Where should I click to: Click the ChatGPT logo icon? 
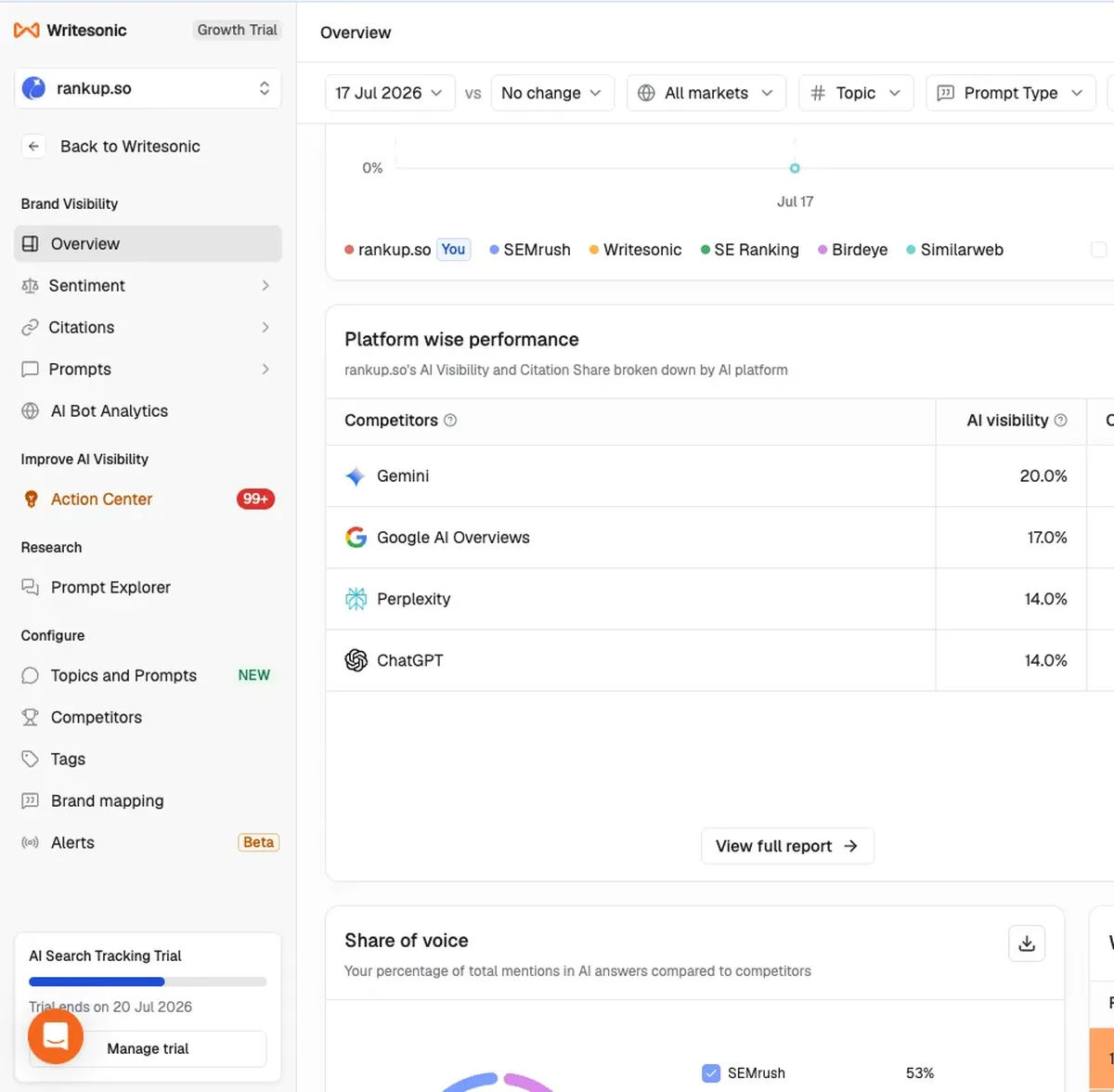coord(356,660)
